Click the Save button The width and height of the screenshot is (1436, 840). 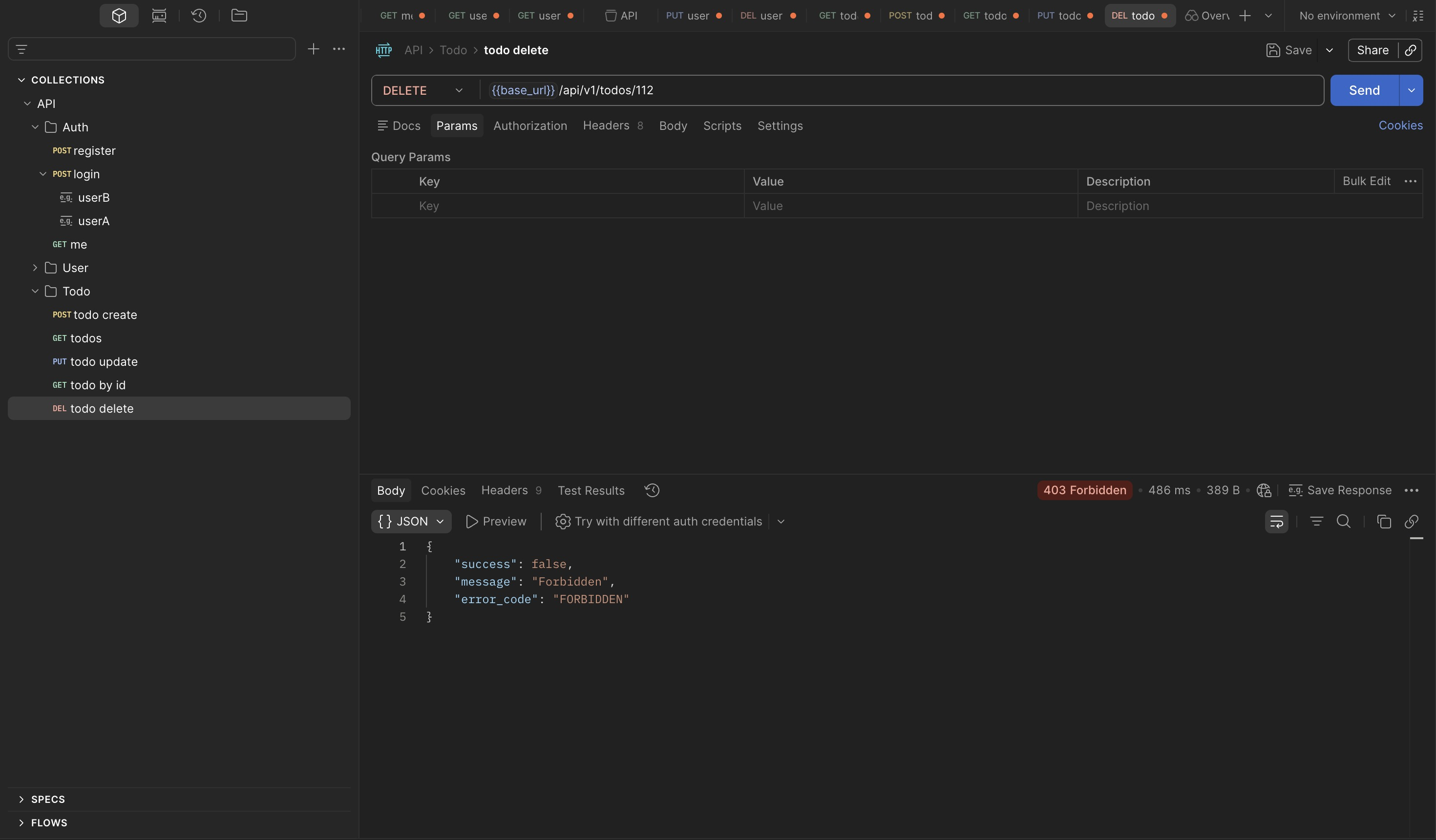[x=1289, y=50]
